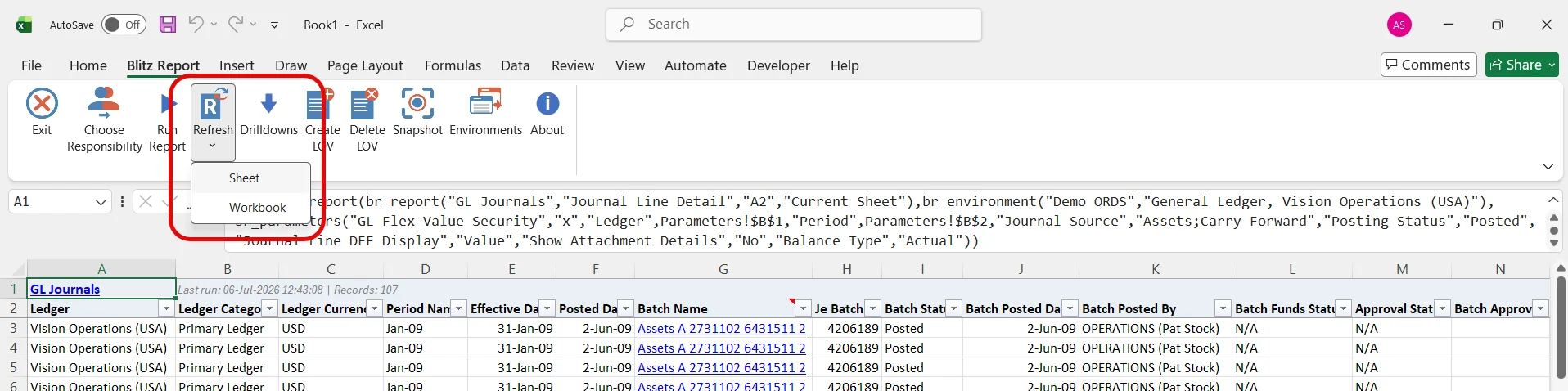The width and height of the screenshot is (1568, 391).
Task: Choose Sheet from the Refresh menu
Action: pos(250,178)
